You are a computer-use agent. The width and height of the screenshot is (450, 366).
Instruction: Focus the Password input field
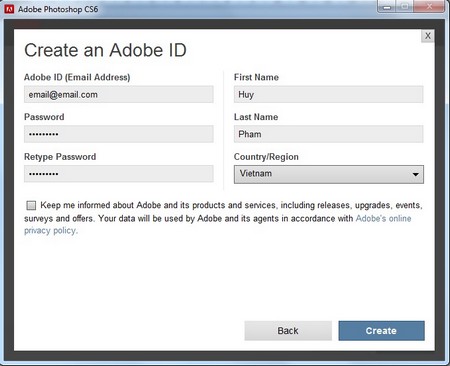tap(119, 134)
